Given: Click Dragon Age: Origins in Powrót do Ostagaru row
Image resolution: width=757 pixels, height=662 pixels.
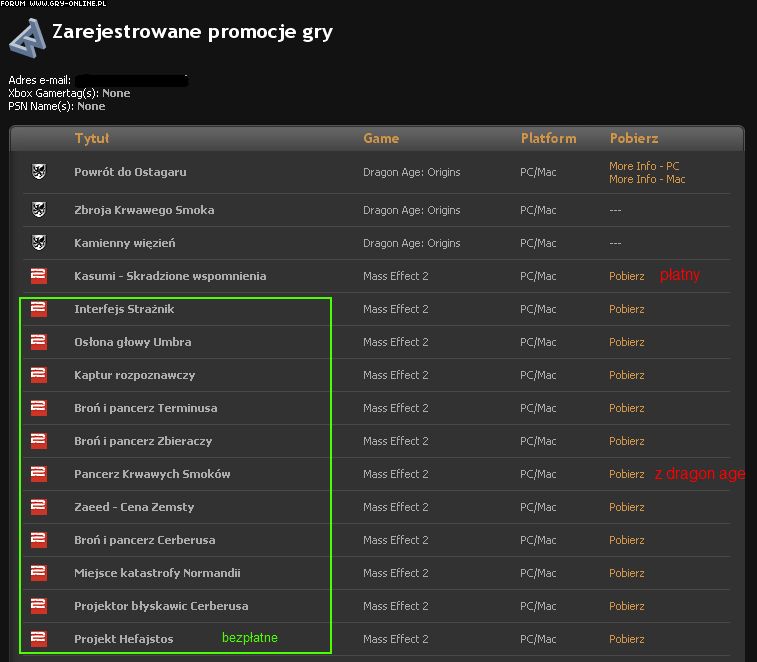Looking at the screenshot, I should point(411,172).
